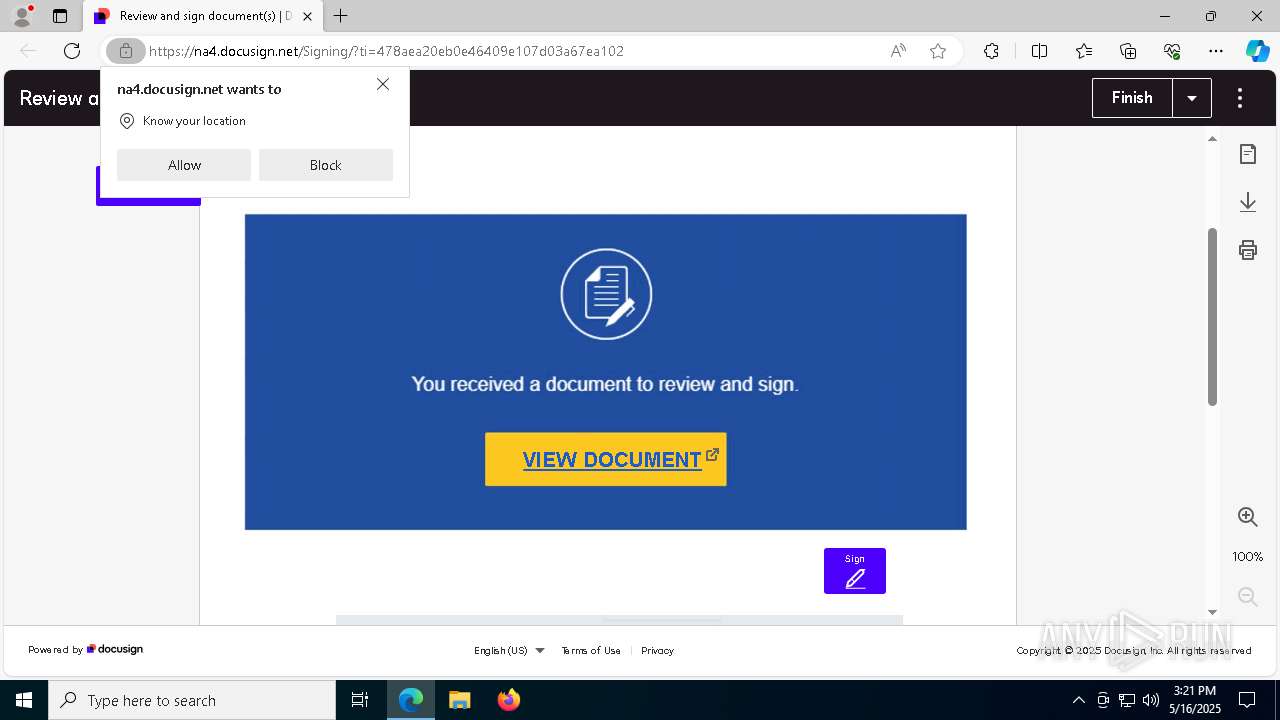Viewport: 1280px width, 720px height.
Task: Open the Terms of Use link
Action: coord(591,650)
